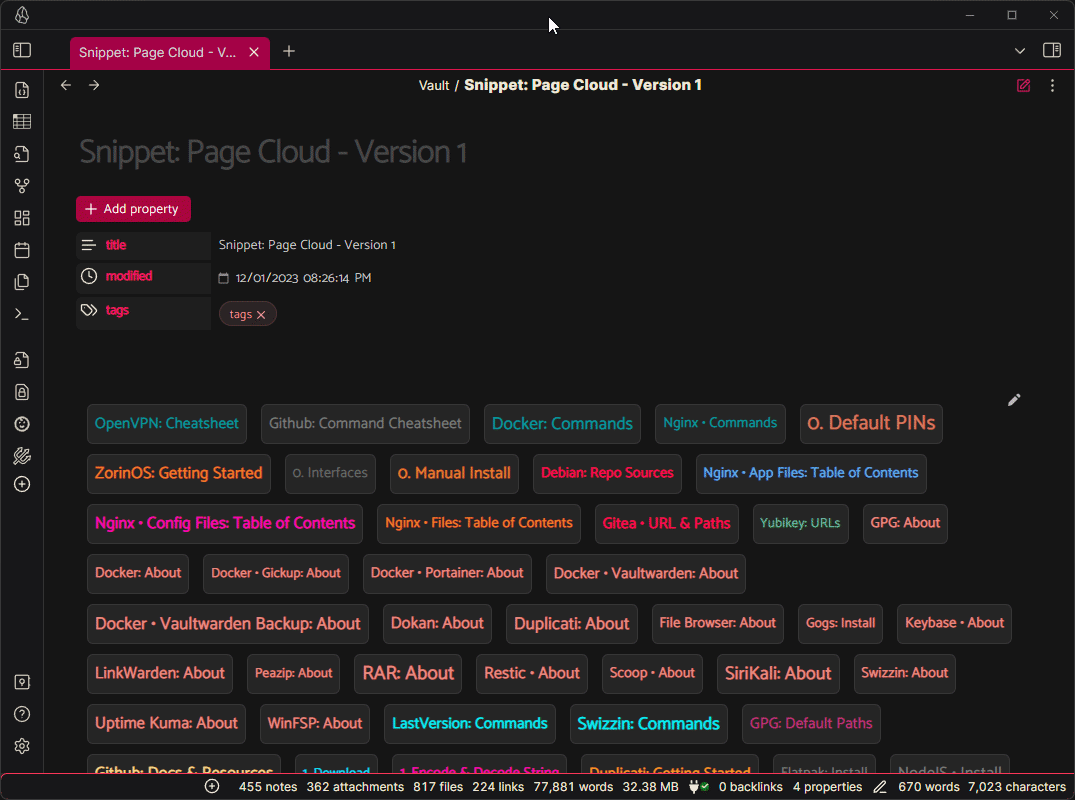Screen dimensions: 1075x800
Task: Open a new tab with plus
Action: 289,51
